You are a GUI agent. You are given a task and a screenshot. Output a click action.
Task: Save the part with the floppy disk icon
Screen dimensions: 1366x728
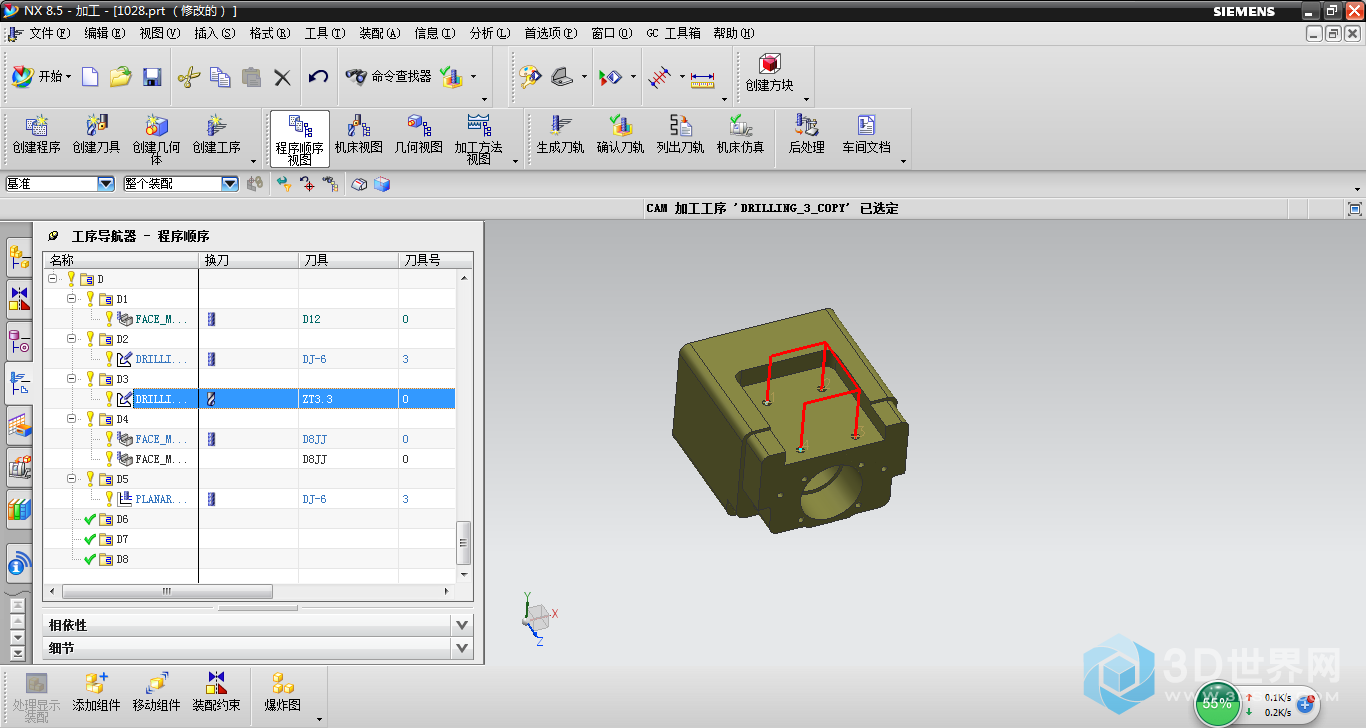tap(152, 77)
